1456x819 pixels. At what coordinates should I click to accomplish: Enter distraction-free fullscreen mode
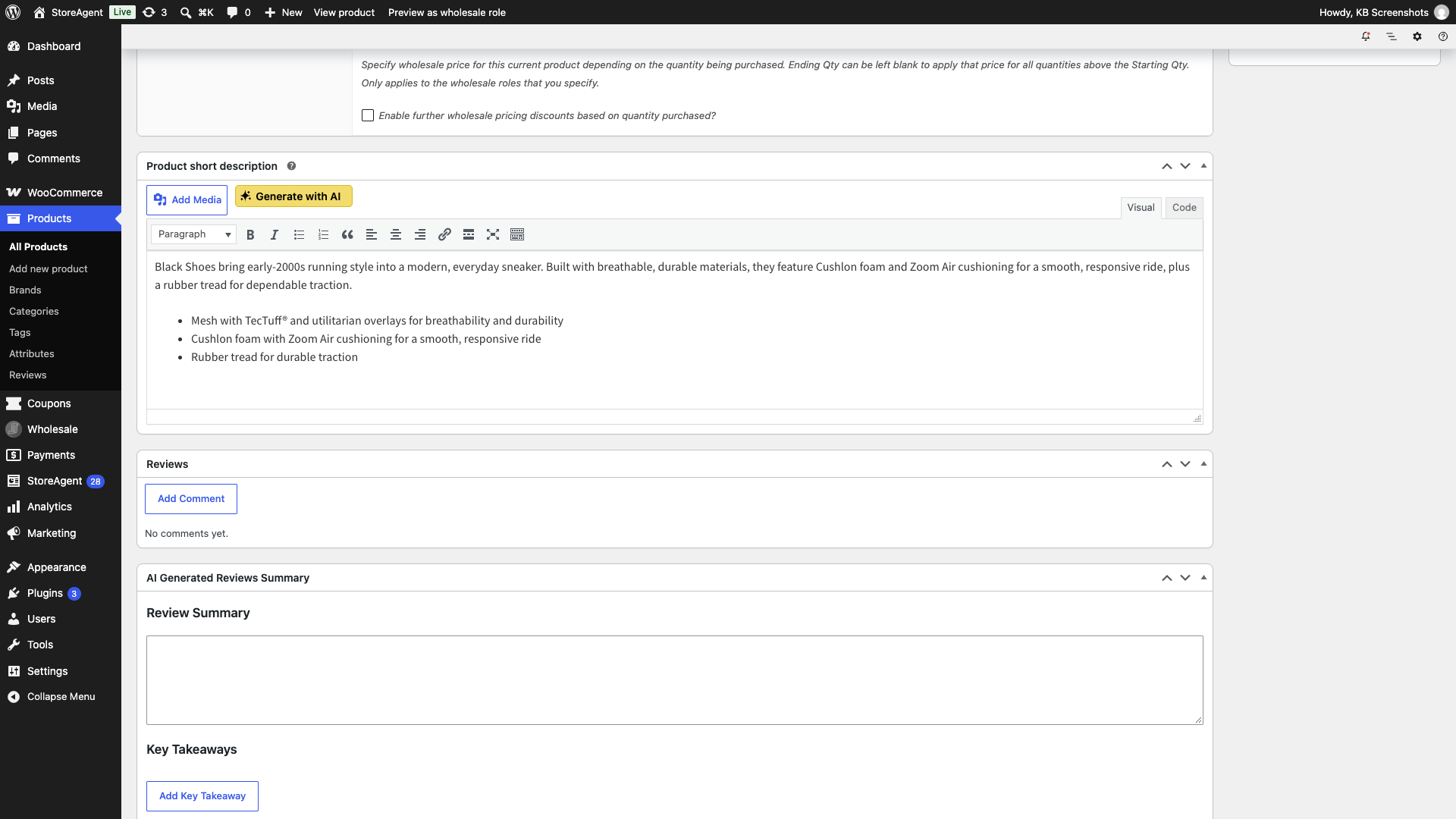pos(493,234)
